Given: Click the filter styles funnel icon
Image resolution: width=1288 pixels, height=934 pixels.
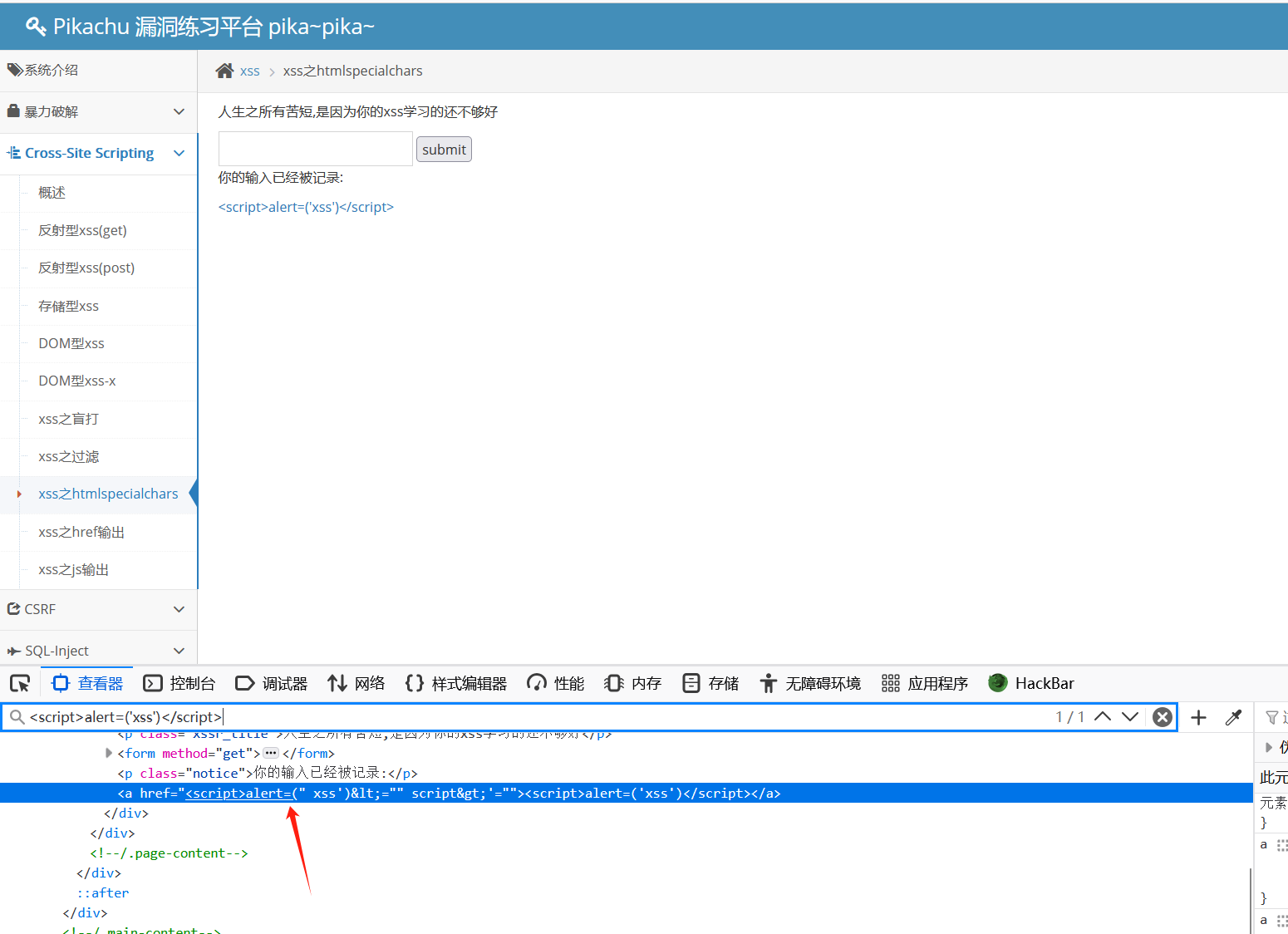Looking at the screenshot, I should [x=1271, y=717].
